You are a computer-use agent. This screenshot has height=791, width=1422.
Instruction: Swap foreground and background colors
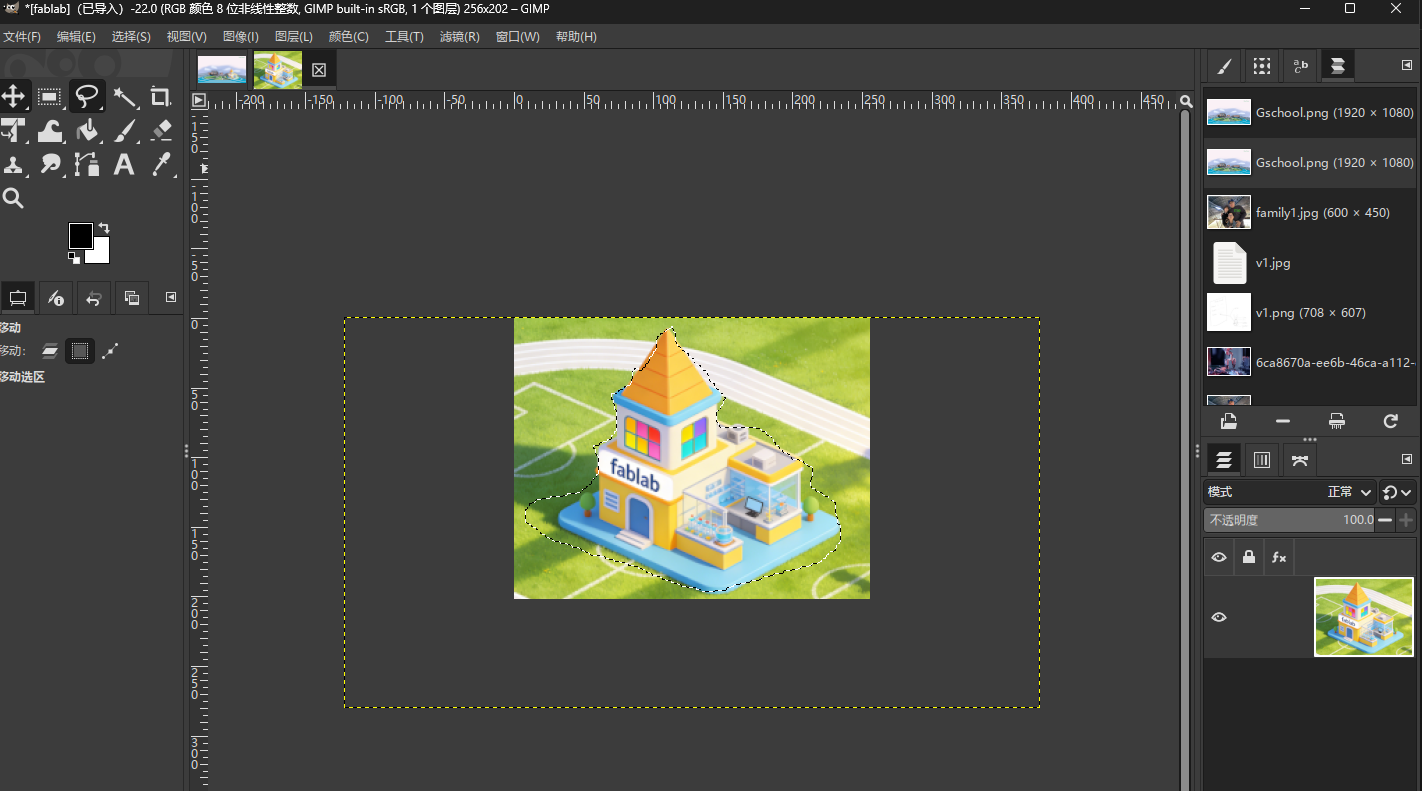(103, 228)
